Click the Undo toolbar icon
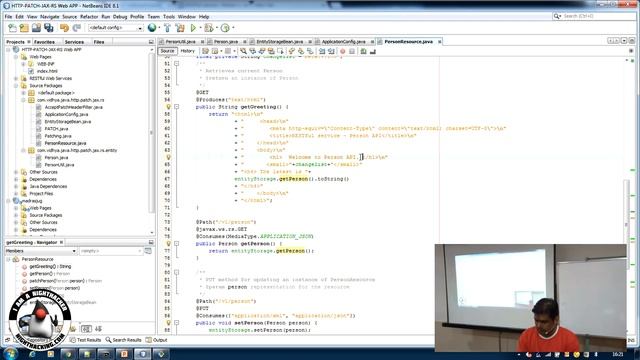This screenshot has width=640, height=360. point(64,28)
